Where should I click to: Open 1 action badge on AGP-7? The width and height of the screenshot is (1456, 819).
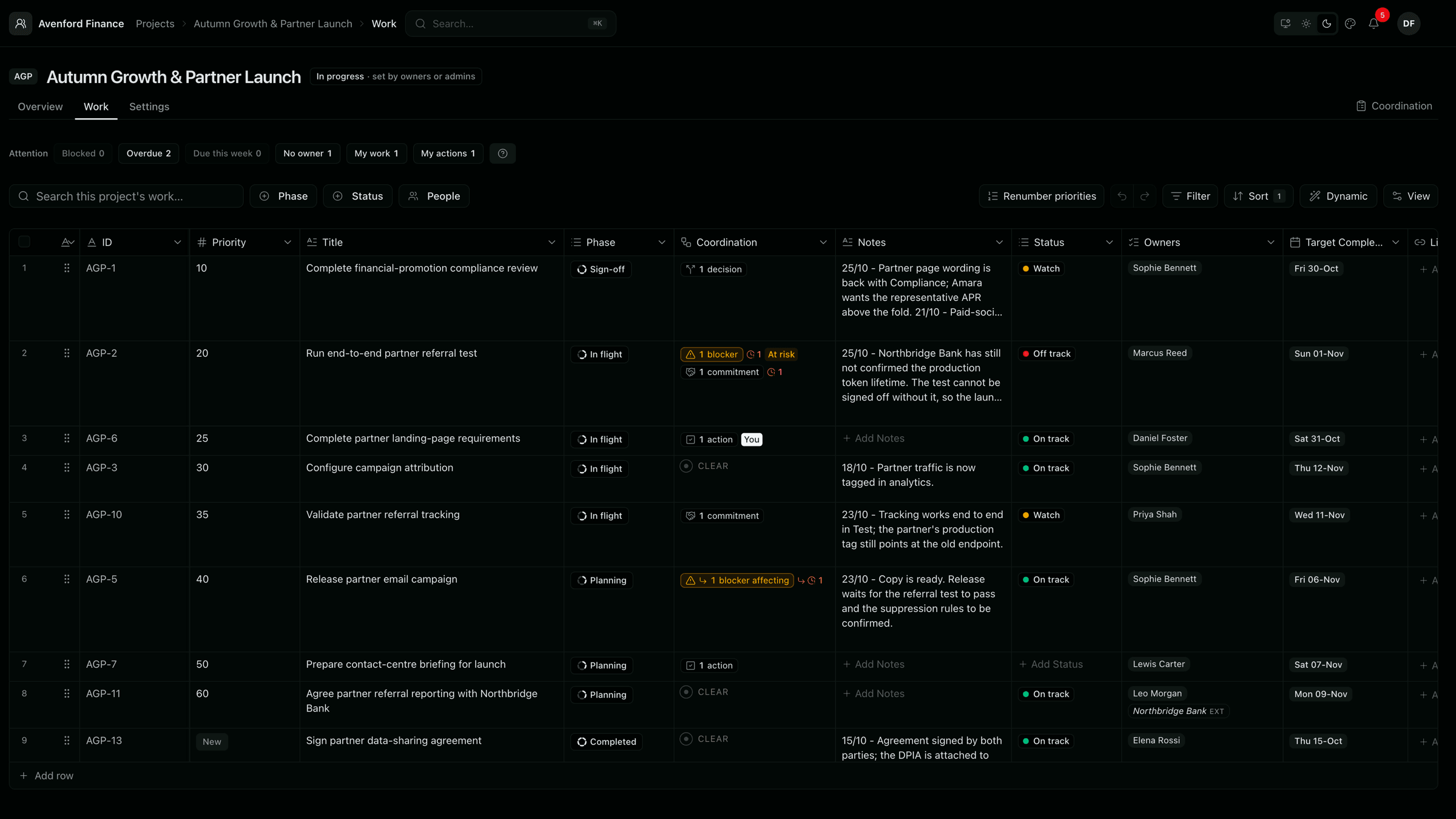pos(709,666)
